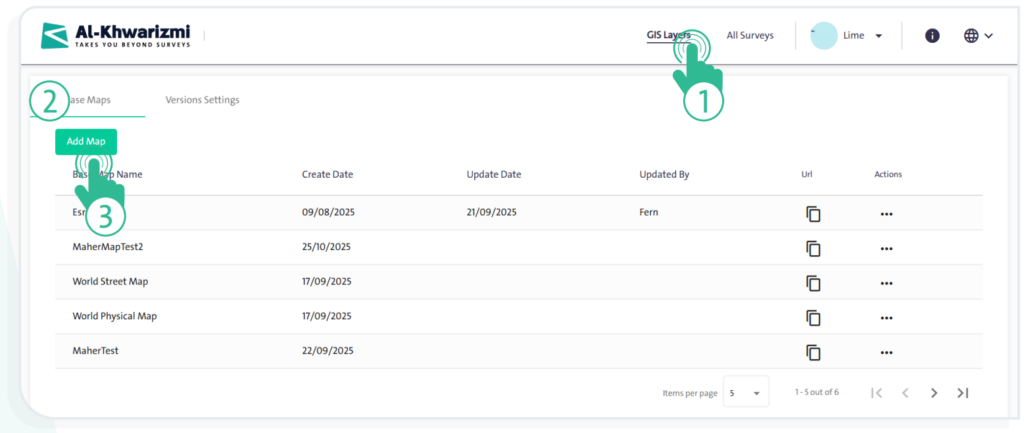Open the items per page dropdown
The width and height of the screenshot is (1024, 433).
746,393
